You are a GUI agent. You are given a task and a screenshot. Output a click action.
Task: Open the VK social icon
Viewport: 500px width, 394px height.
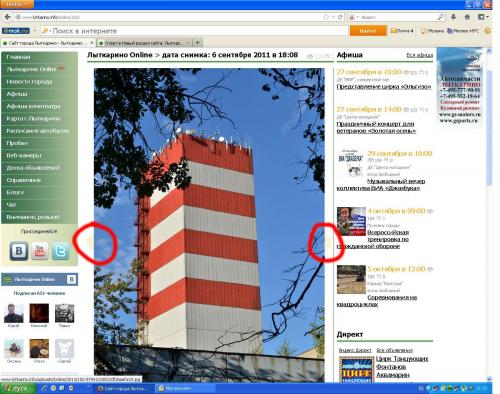(19, 251)
